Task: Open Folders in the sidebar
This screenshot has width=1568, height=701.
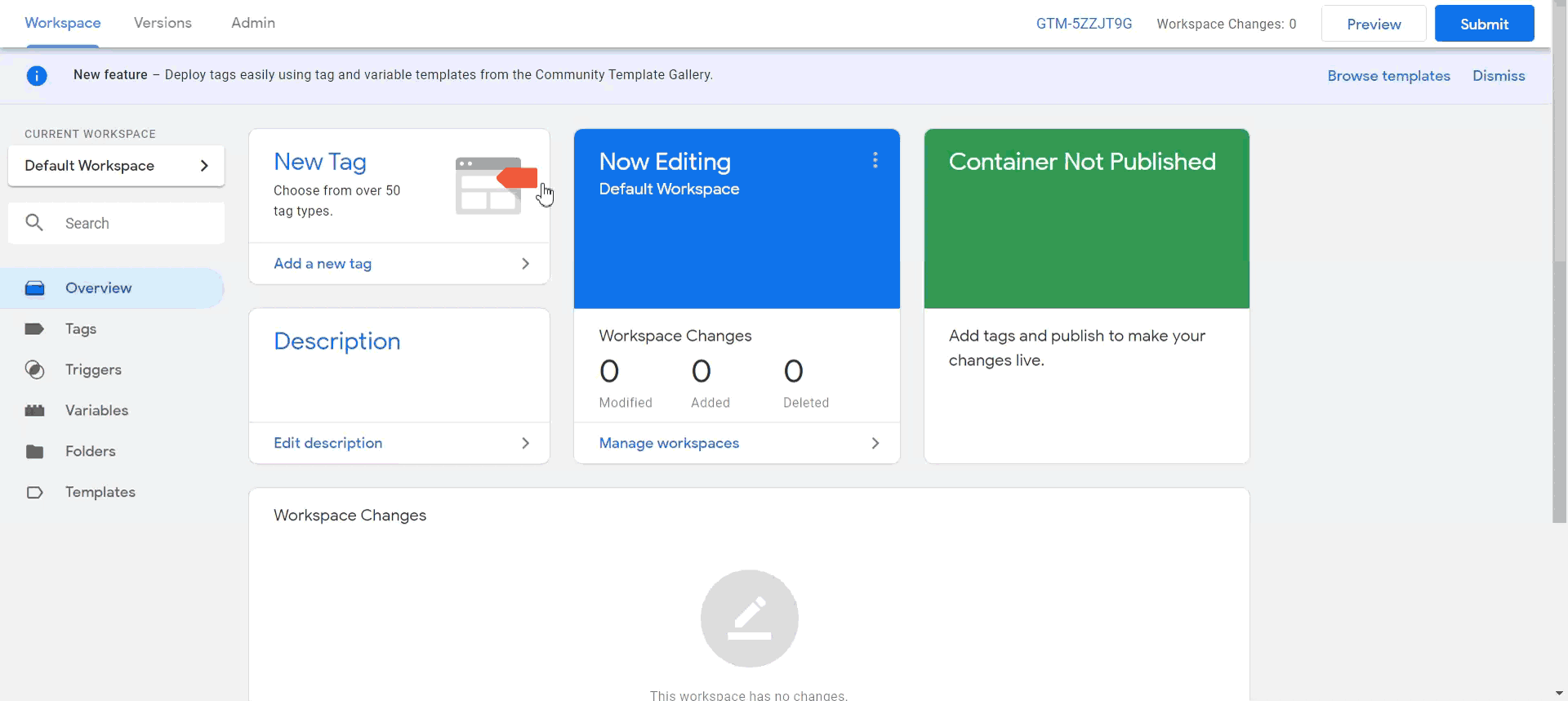Action: pos(112,452)
